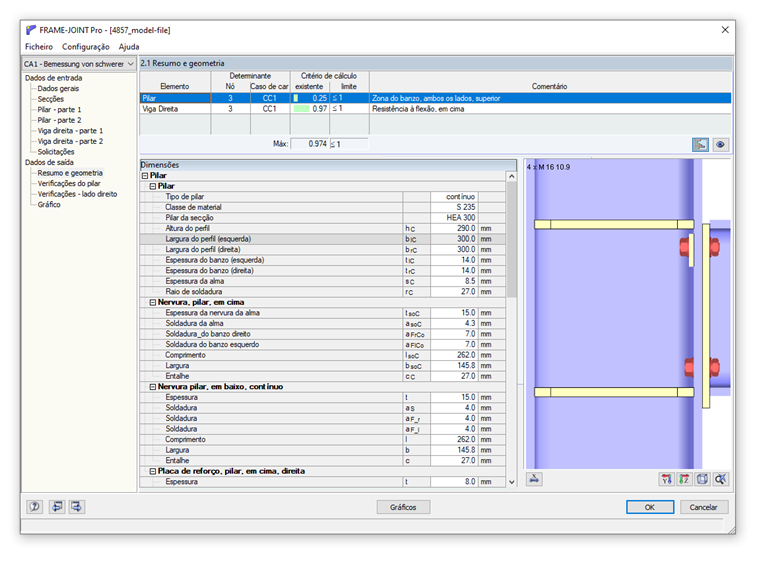Select Altura do perfil row

click(x=322, y=228)
